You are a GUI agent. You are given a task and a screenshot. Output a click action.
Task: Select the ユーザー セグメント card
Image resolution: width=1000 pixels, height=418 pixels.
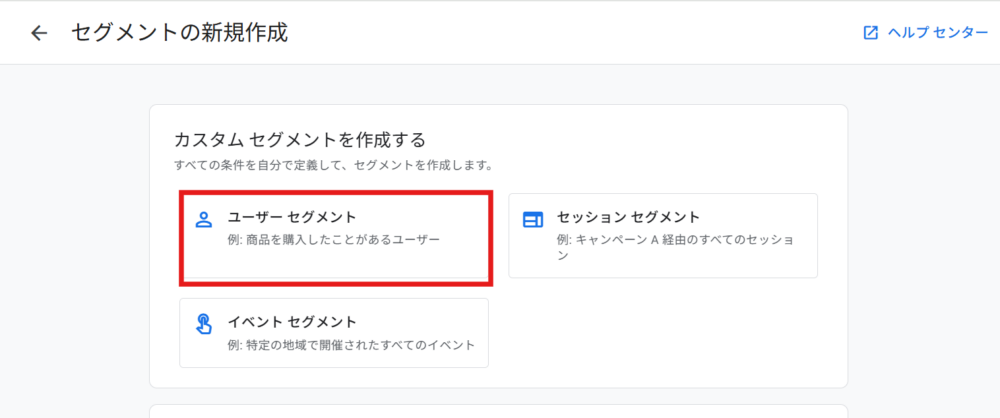point(334,238)
